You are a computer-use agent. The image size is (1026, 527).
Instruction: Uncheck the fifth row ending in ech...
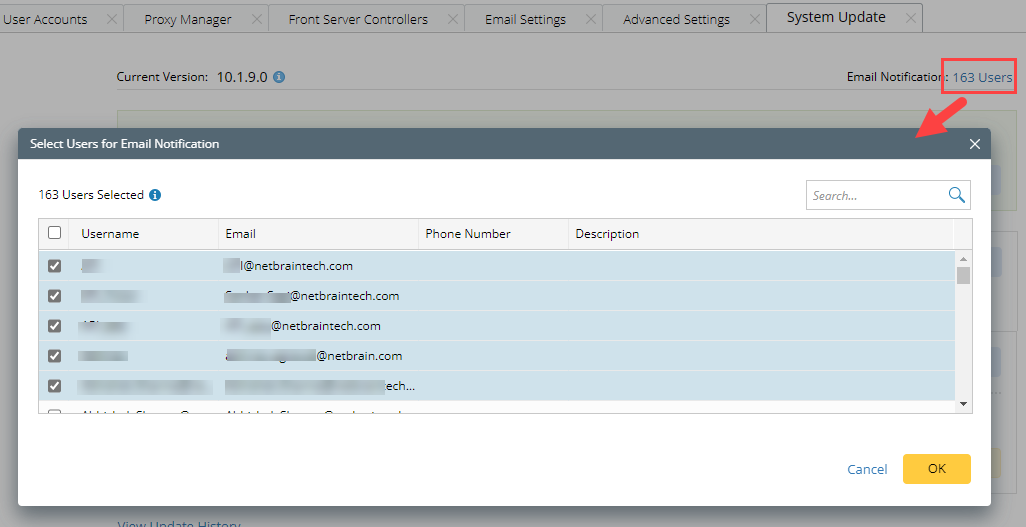point(54,386)
